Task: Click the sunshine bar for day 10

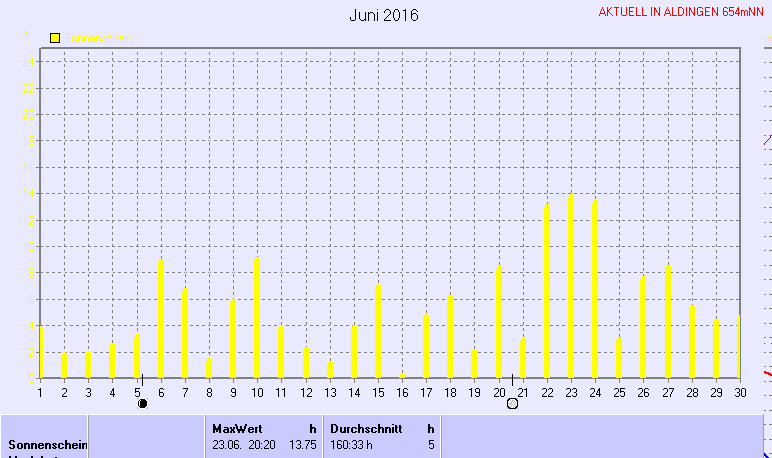Action: [257, 317]
